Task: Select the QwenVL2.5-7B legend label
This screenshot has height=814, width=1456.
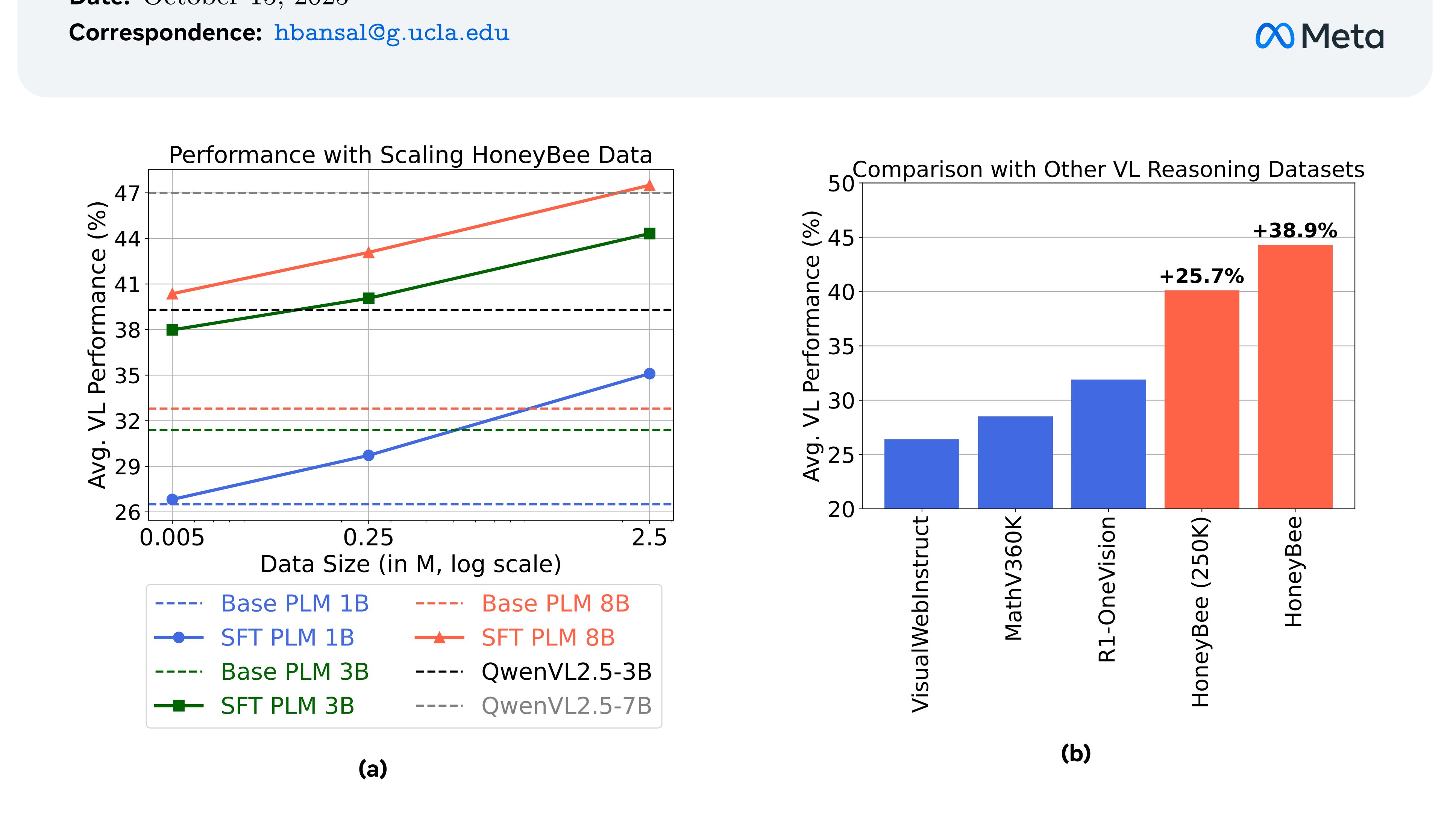Action: [566, 706]
